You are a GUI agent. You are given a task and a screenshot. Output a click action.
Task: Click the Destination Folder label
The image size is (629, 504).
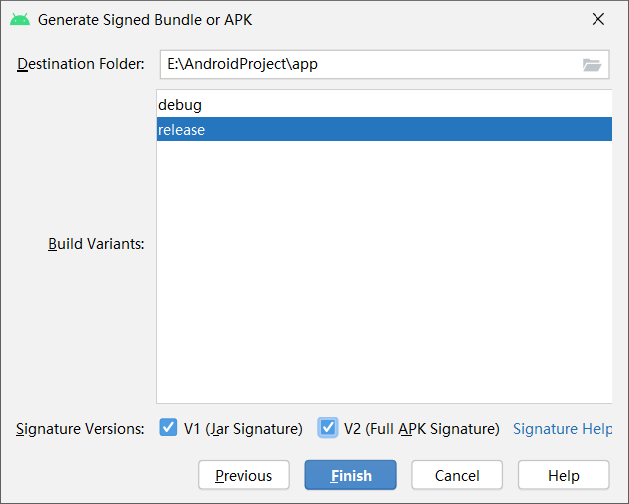click(81, 65)
